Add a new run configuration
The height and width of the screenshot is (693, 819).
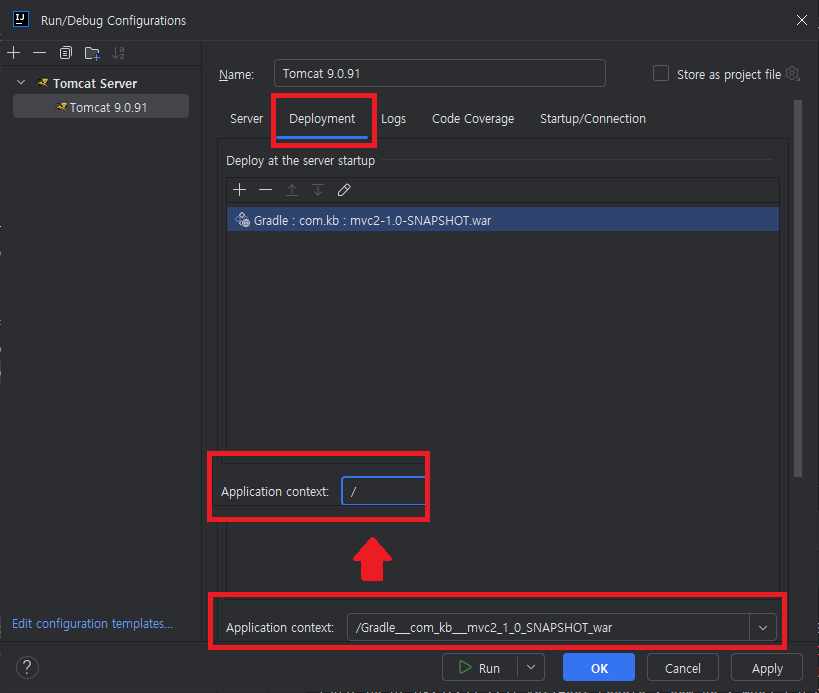14,53
